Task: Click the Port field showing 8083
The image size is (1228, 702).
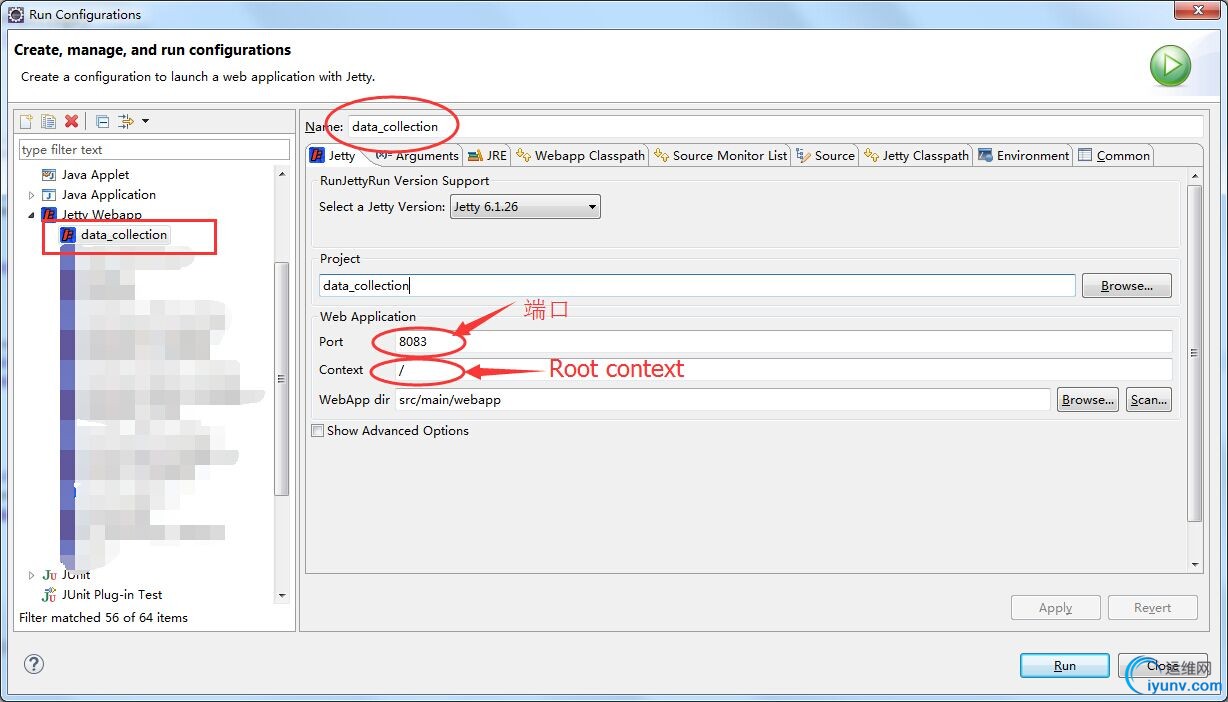Action: coord(784,342)
